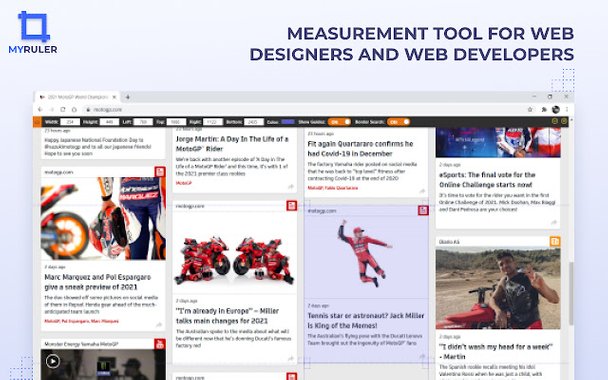Click the ruler Top input field

[176, 122]
